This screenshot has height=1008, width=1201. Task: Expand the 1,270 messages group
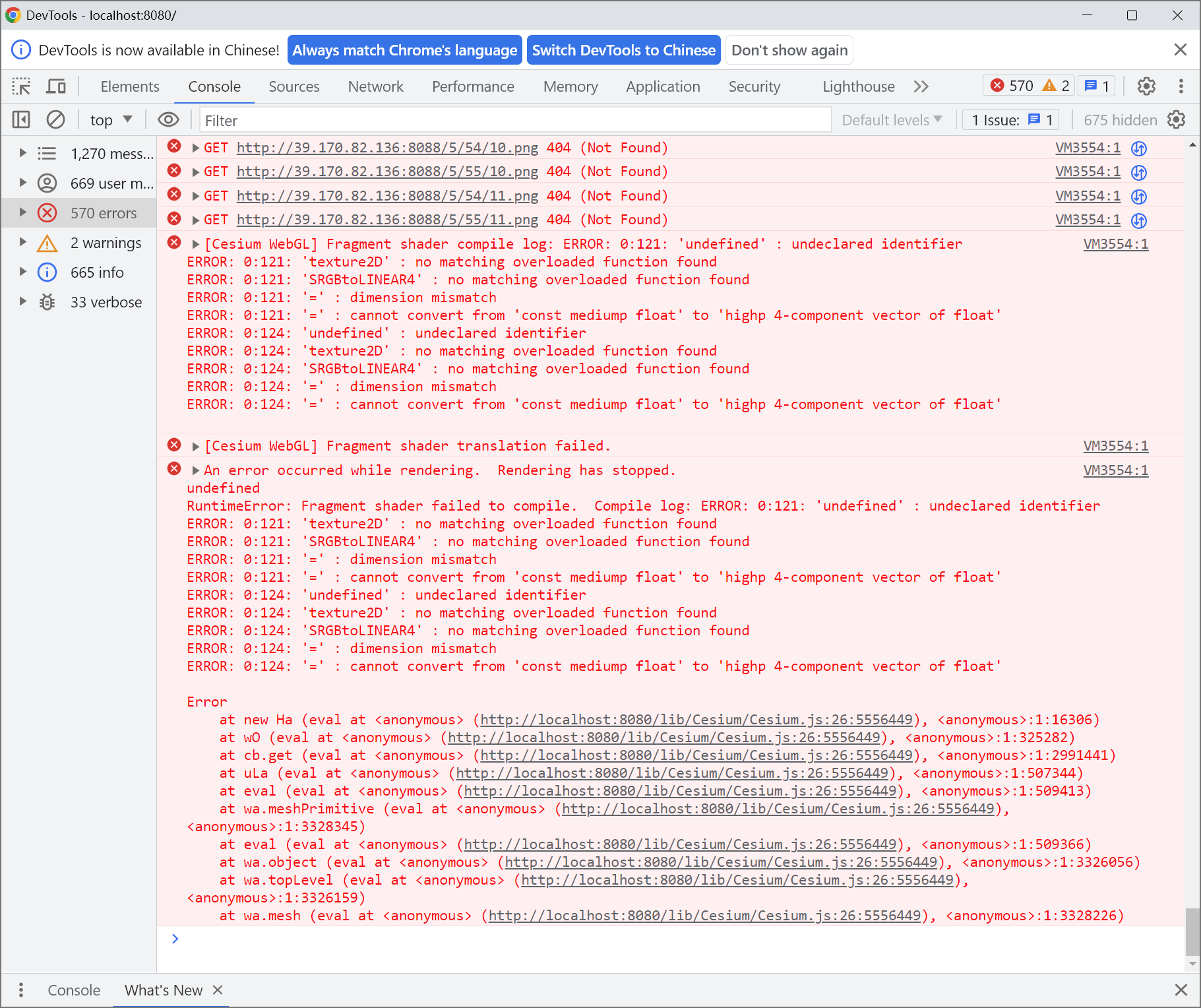tap(22, 153)
